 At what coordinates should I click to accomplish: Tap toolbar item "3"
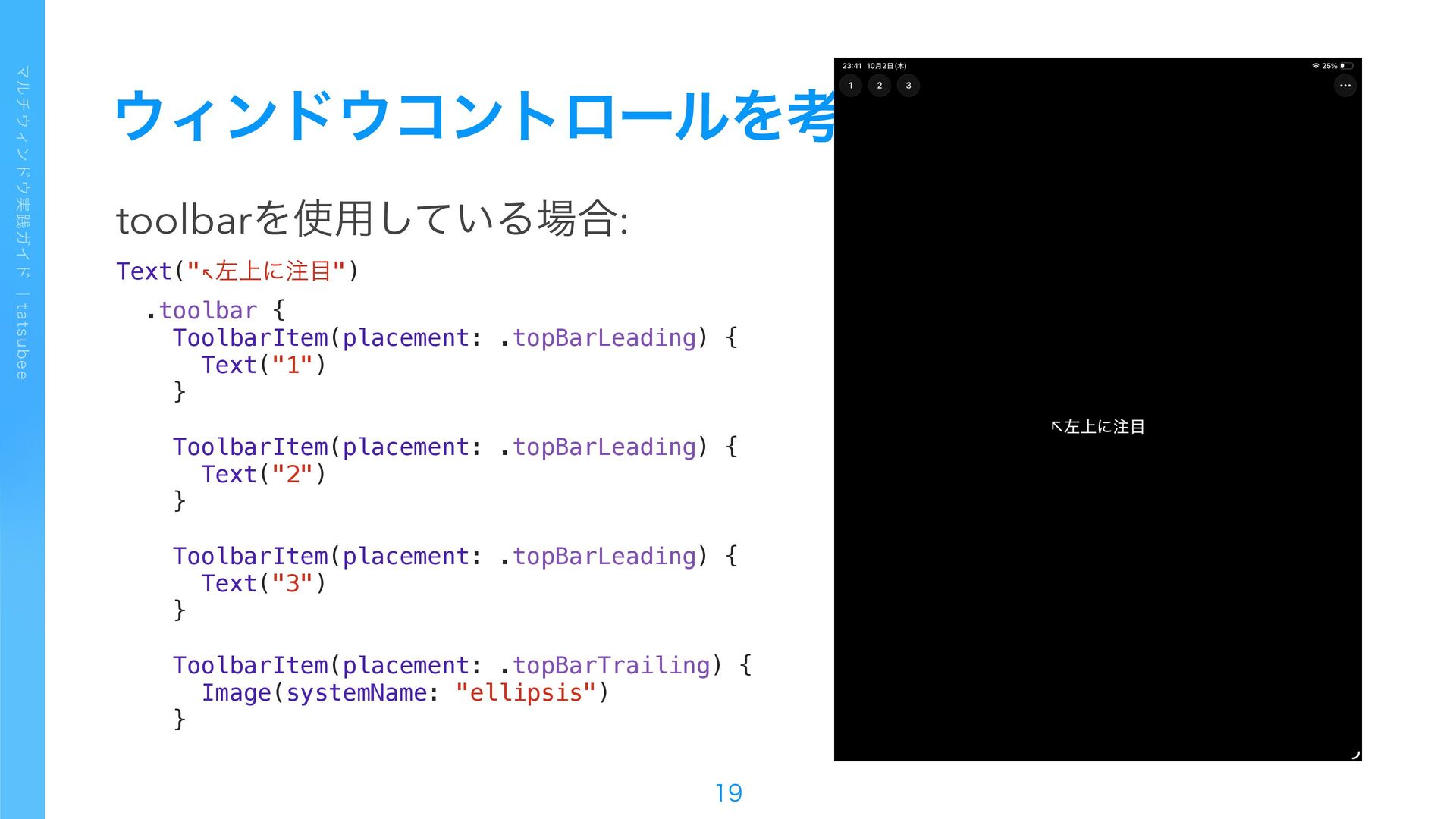point(908,86)
